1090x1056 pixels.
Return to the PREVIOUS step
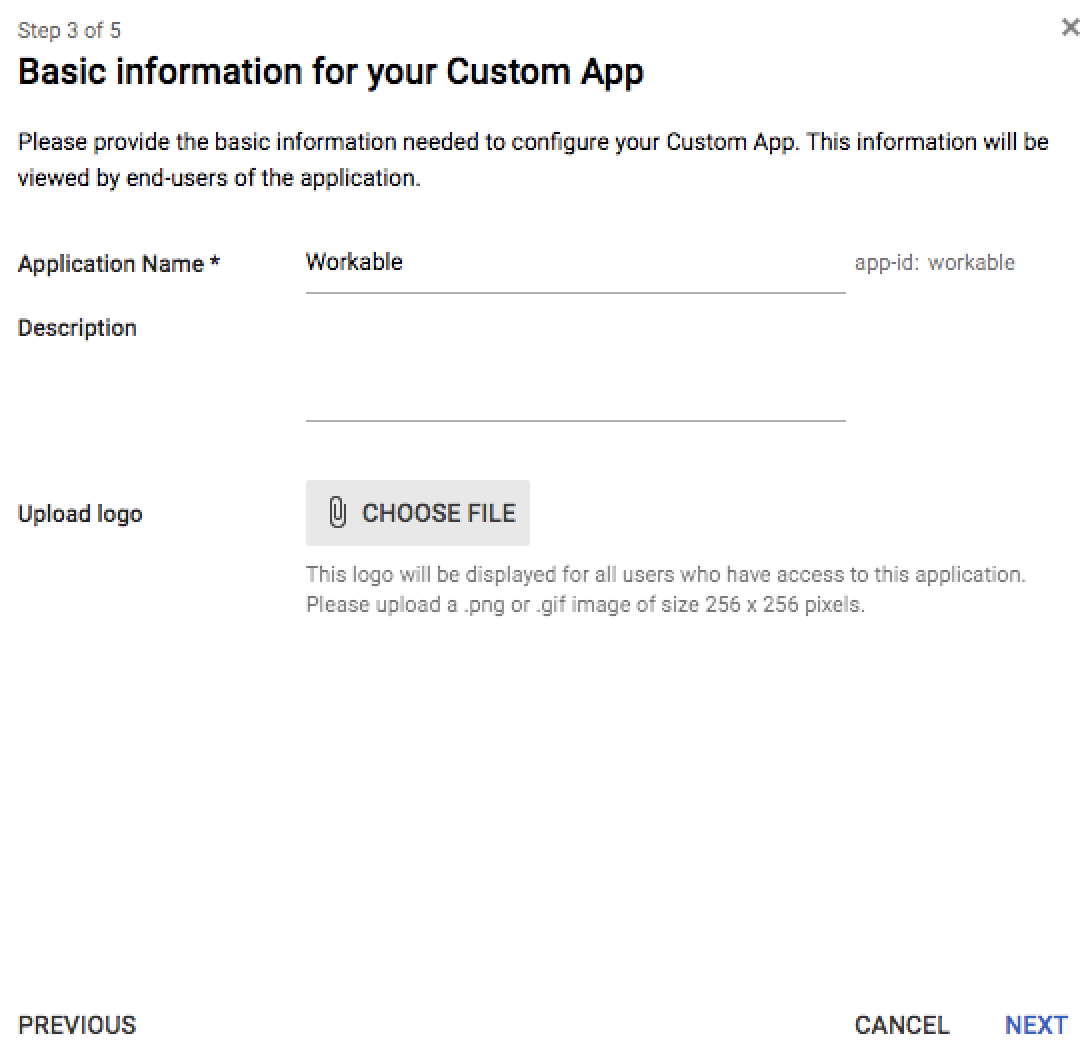(x=77, y=1025)
